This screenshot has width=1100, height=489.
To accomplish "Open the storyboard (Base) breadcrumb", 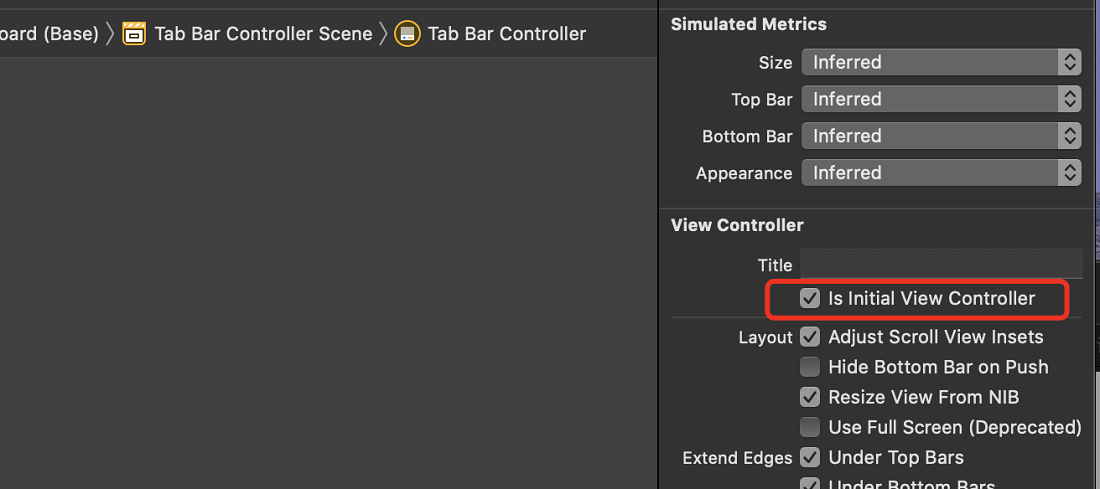I will click(49, 34).
